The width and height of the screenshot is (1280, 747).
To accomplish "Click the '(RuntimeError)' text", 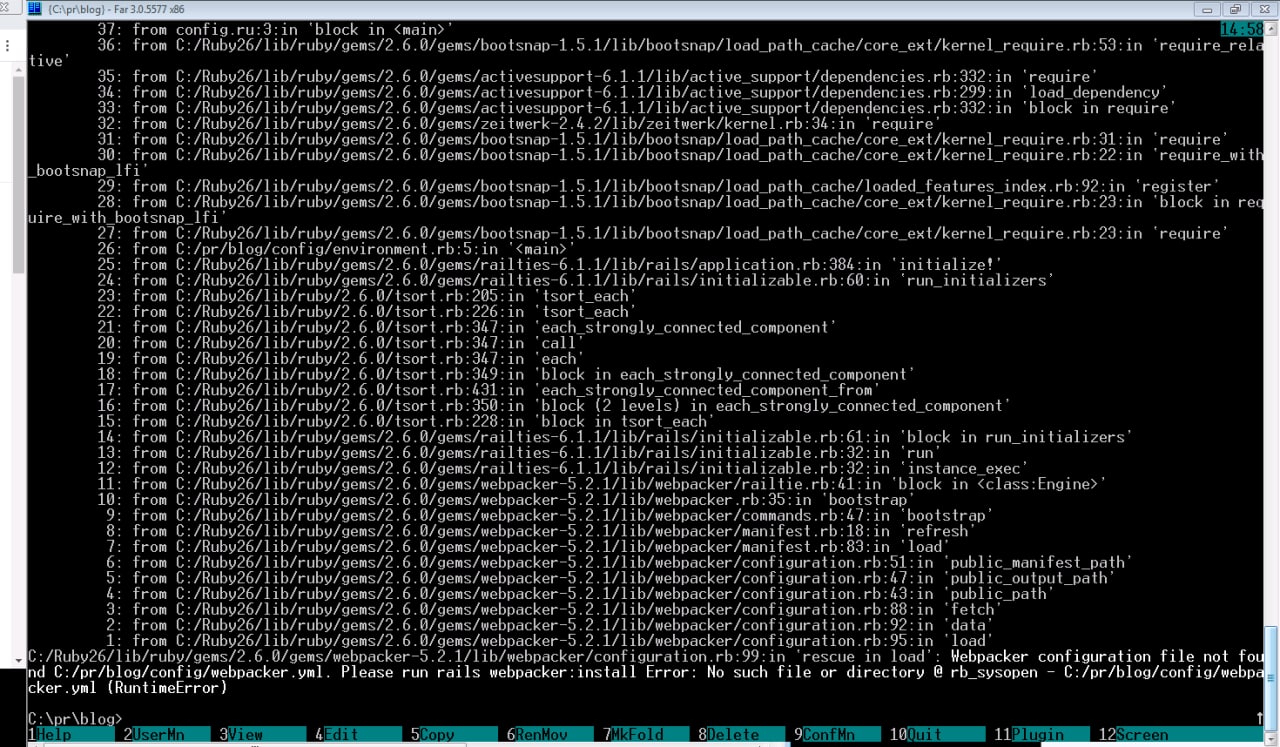I will tap(165, 688).
